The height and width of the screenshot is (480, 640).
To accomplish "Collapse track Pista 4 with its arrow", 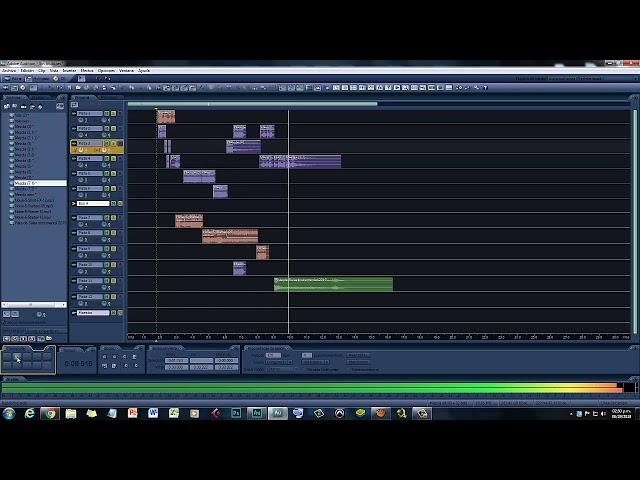I will (74, 158).
